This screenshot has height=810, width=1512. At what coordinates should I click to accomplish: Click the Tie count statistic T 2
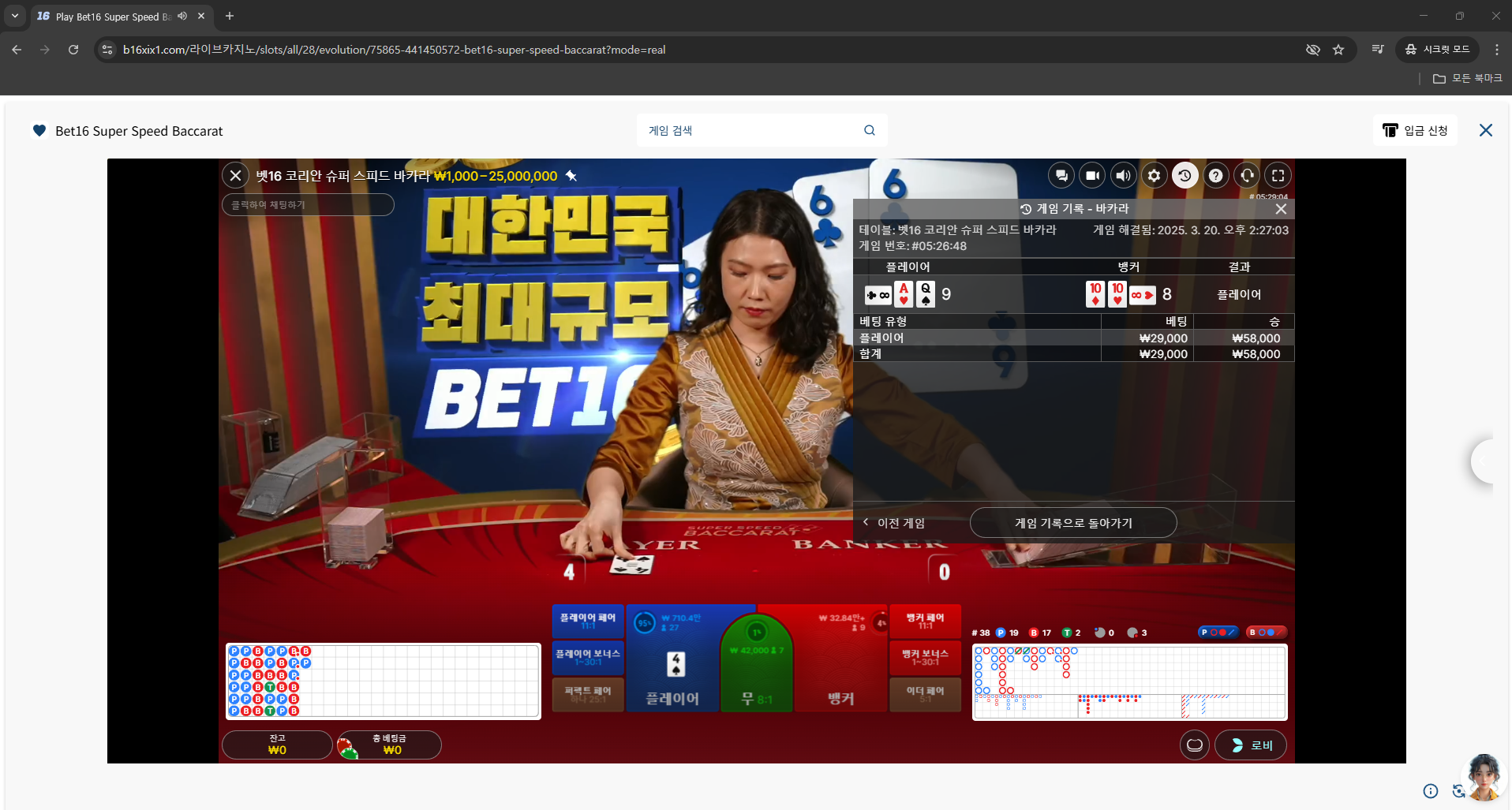click(1071, 633)
